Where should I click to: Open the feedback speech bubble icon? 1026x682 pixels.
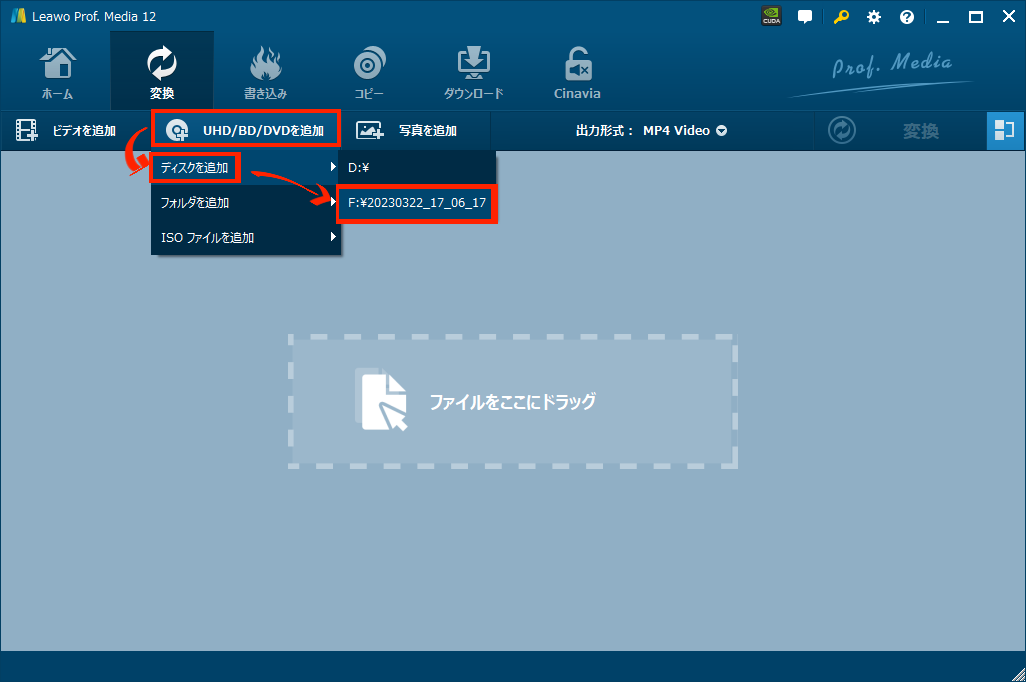(805, 17)
